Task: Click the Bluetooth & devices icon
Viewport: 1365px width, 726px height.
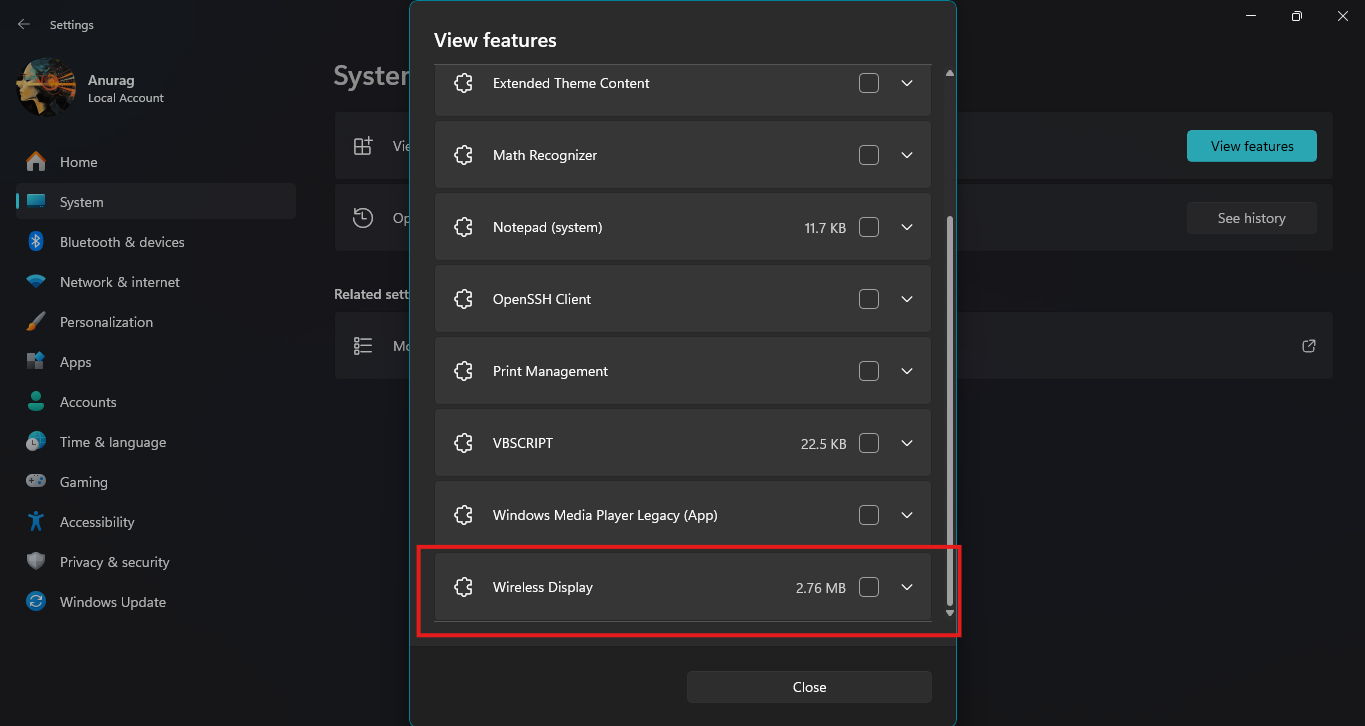Action: [36, 242]
